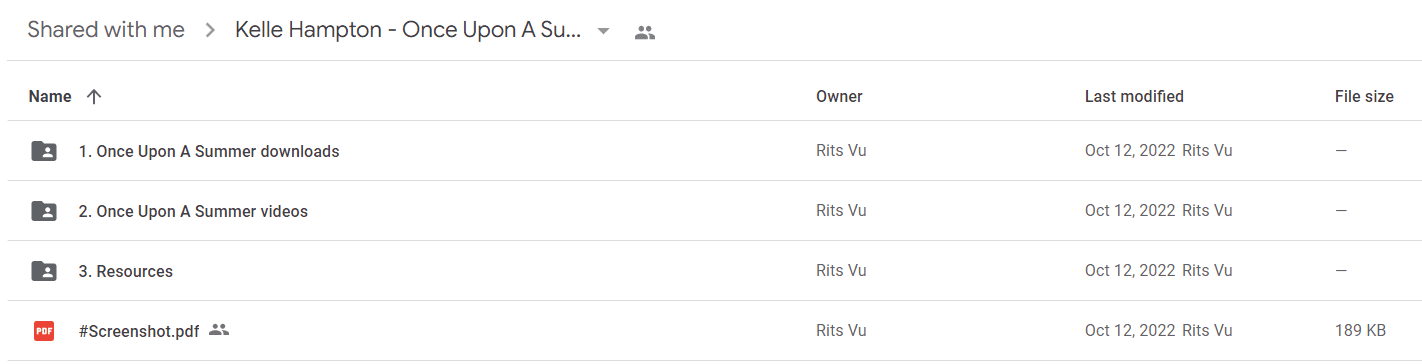Click the shared folder icon for Once Upon A Summer videos
Screen dimensions: 1422x364
pyautogui.click(x=44, y=212)
